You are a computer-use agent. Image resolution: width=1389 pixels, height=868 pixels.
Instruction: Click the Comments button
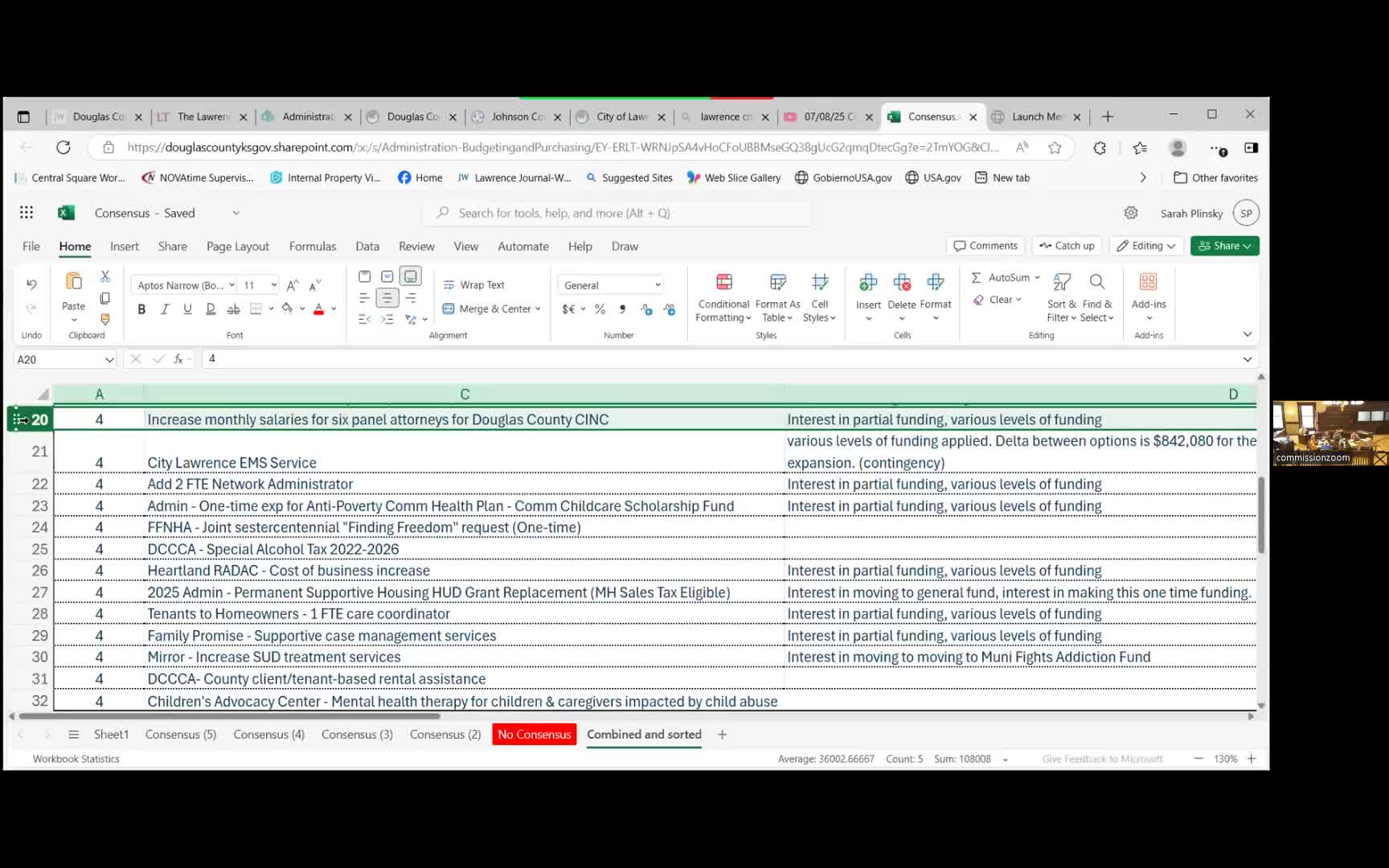tap(985, 246)
